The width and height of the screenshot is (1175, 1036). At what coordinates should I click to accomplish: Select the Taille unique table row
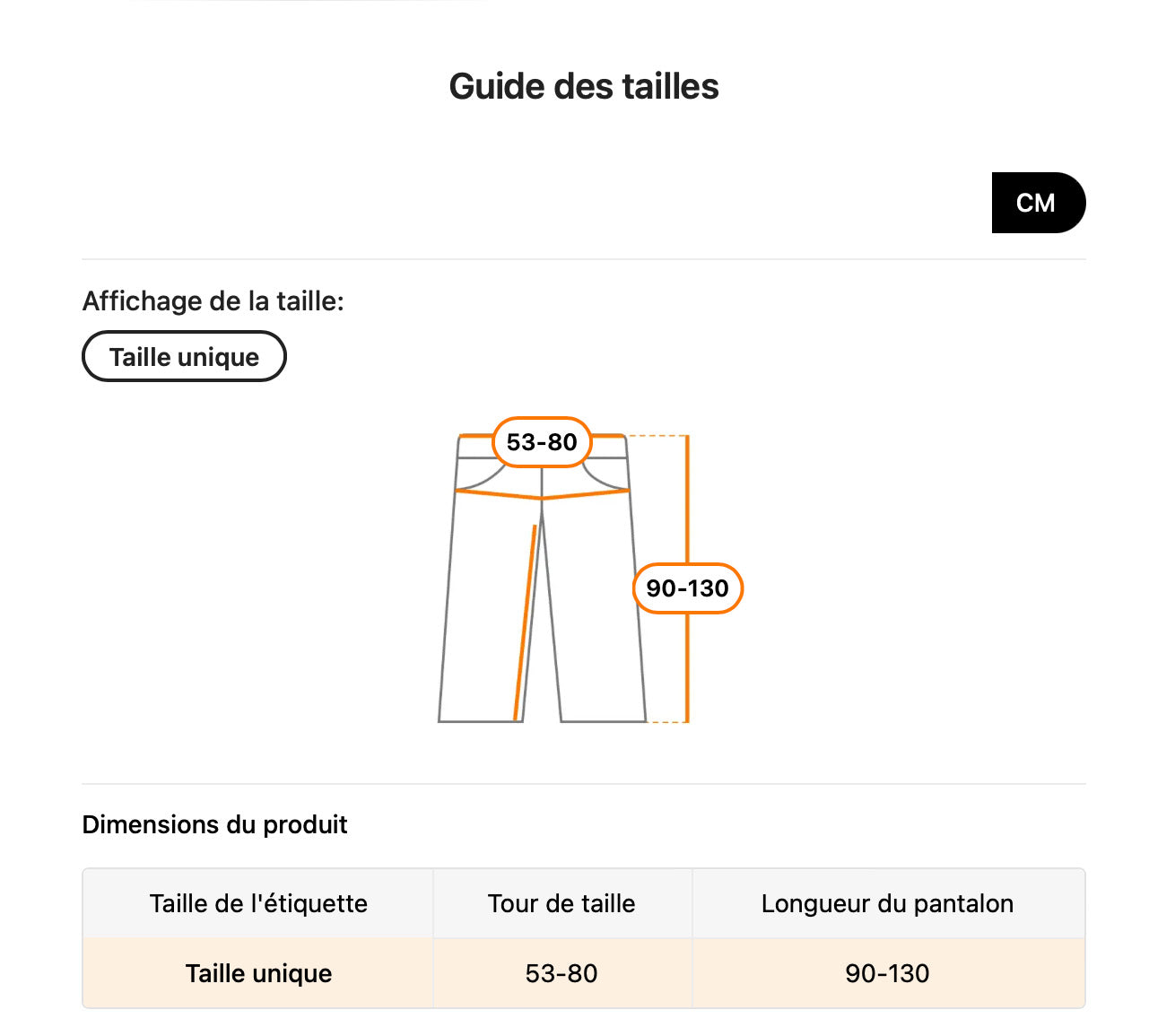point(257,973)
